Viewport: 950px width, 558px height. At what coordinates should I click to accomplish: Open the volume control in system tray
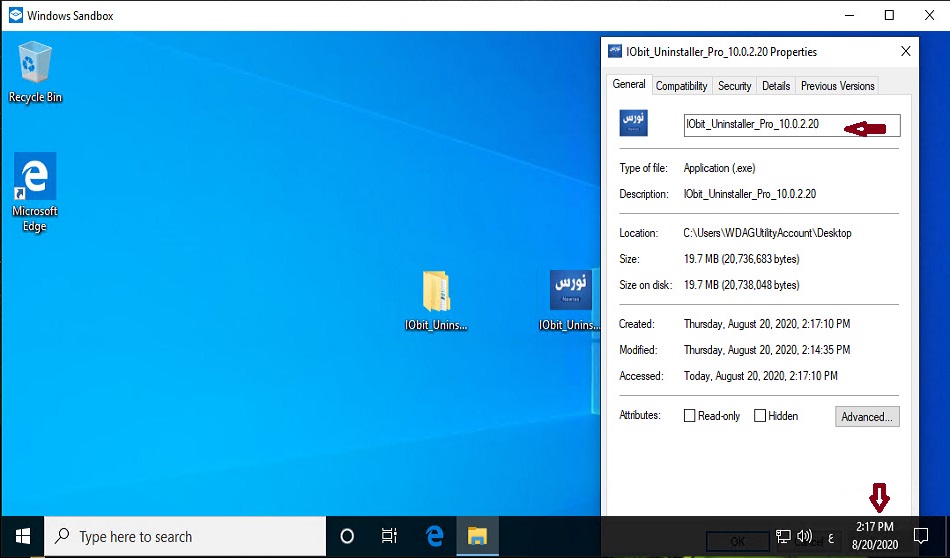tap(805, 536)
